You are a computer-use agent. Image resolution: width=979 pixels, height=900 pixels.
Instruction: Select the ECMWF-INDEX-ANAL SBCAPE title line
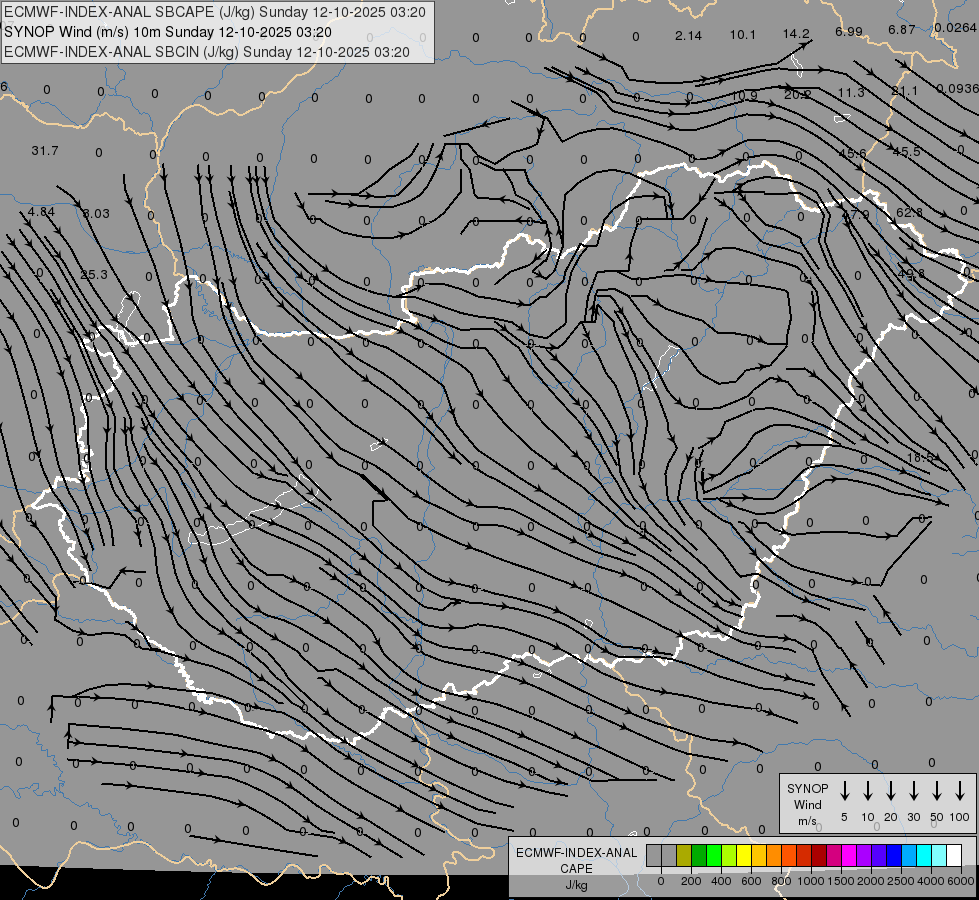[215, 12]
